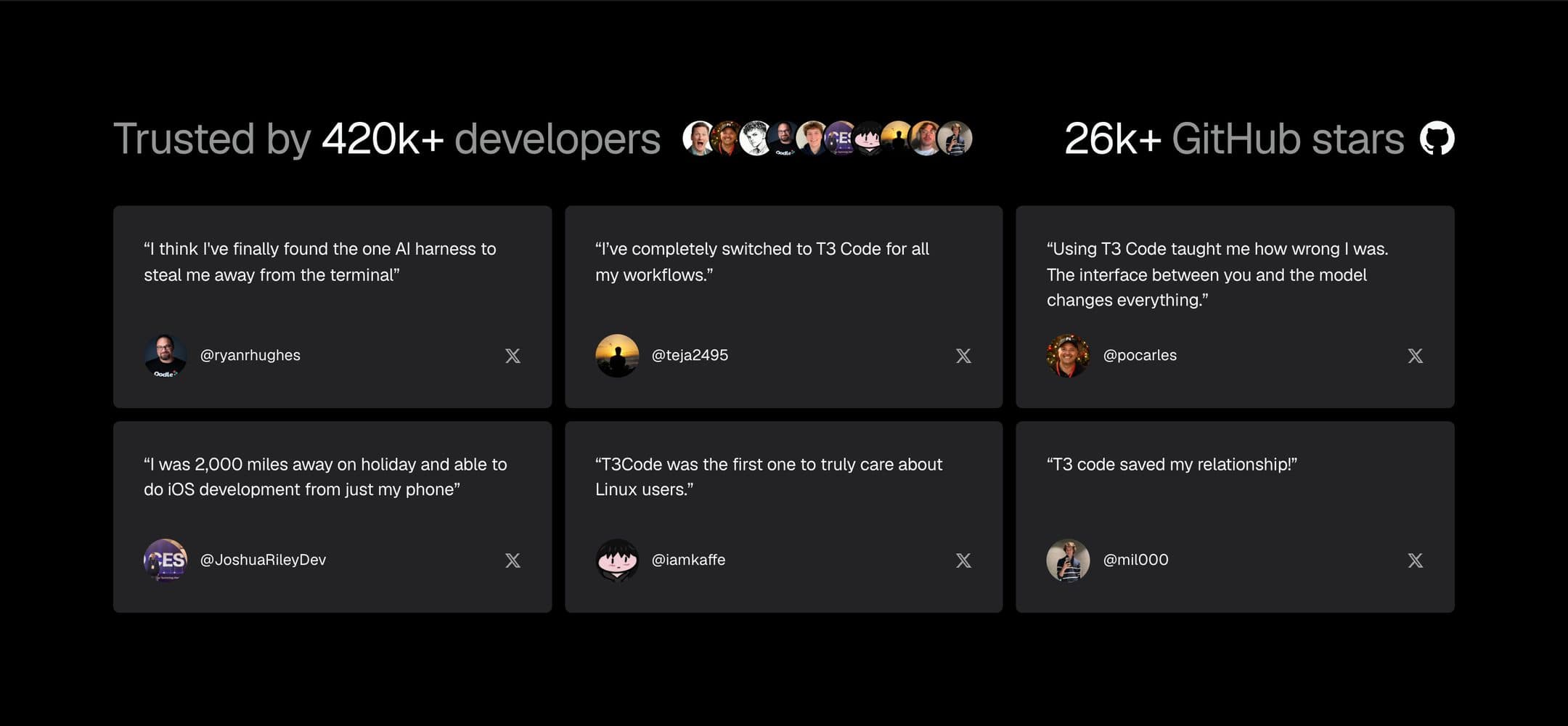
Task: Open the @JoshuaRileyDev handle link
Action: pos(263,560)
